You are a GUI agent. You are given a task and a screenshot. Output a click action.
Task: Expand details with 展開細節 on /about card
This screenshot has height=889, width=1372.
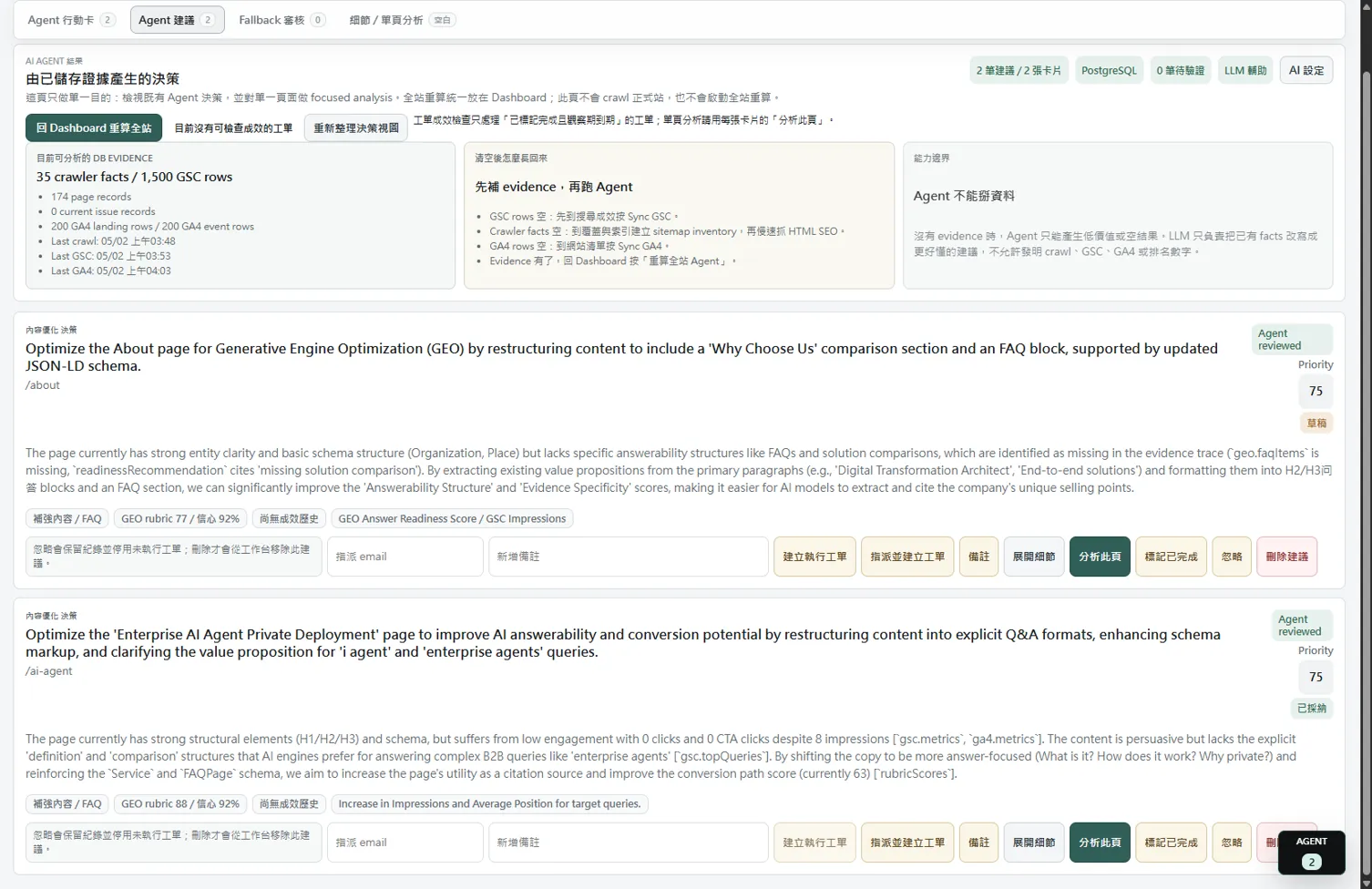[1034, 557]
